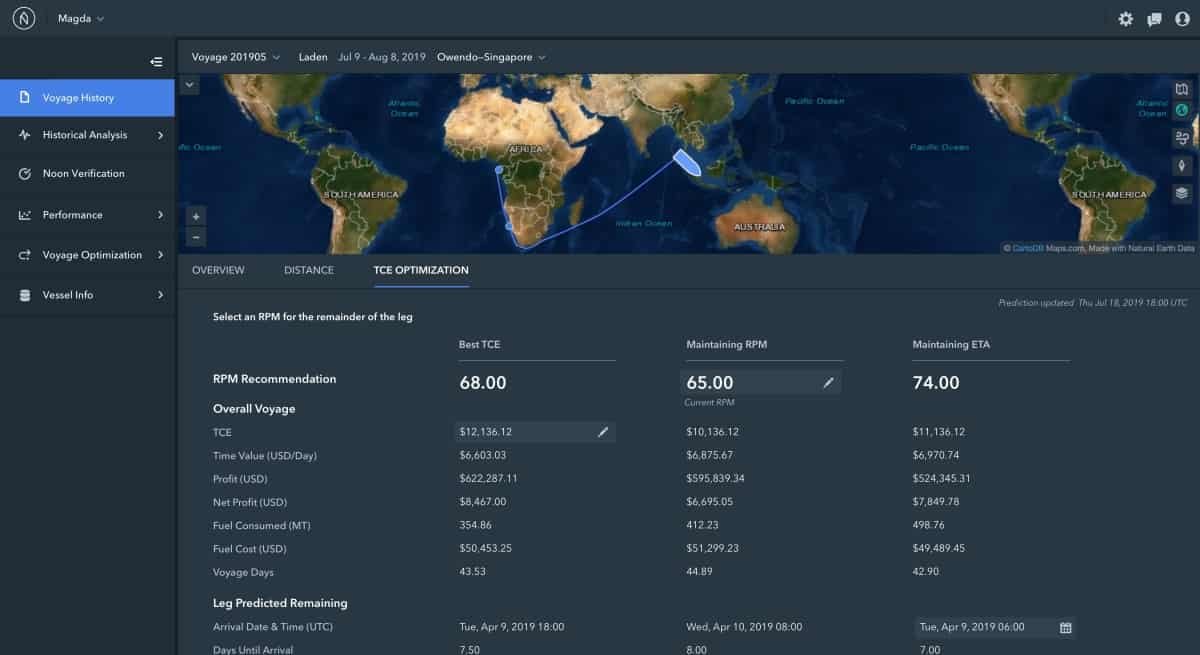Select the Best TCE column header

coord(479,345)
